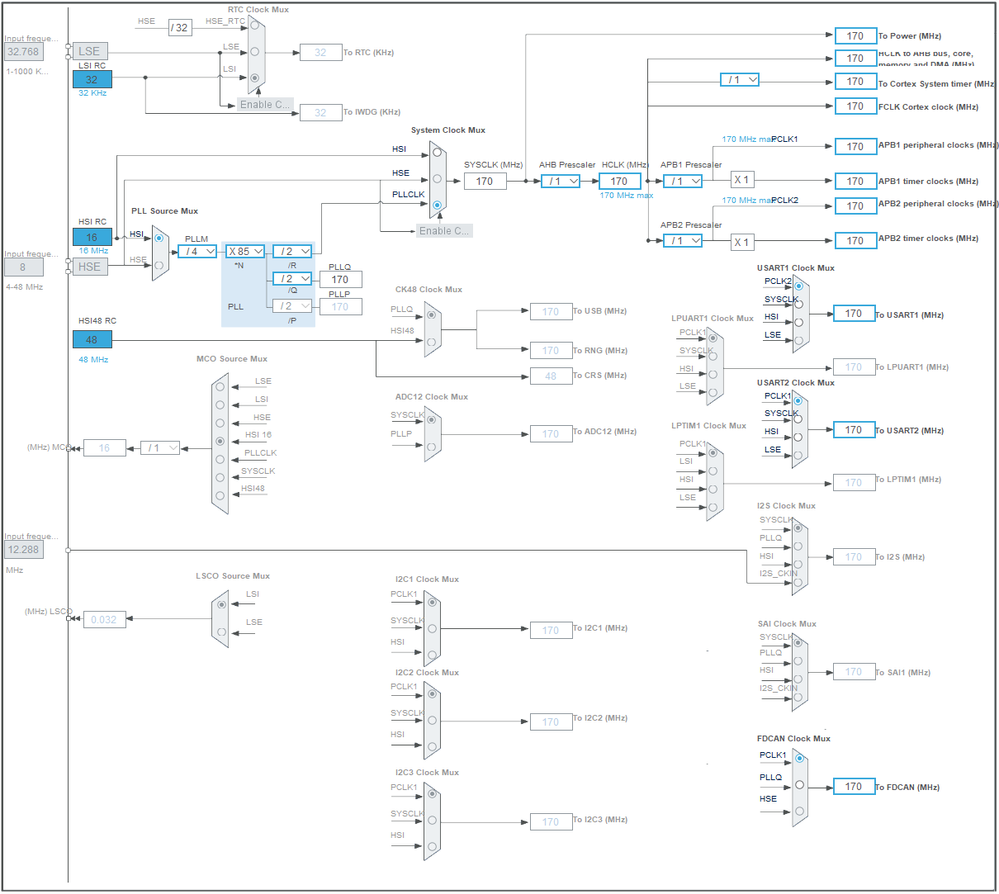Select HSE_RTC in RTC Clock Mux
This screenshot has width=999, height=894.
pyautogui.click(x=255, y=25)
